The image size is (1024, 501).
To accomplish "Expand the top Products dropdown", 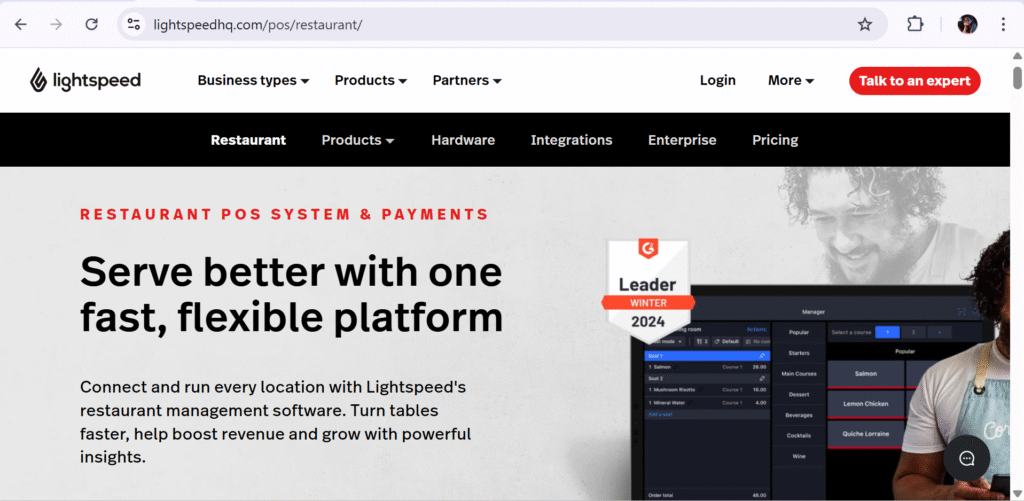I will tap(371, 80).
